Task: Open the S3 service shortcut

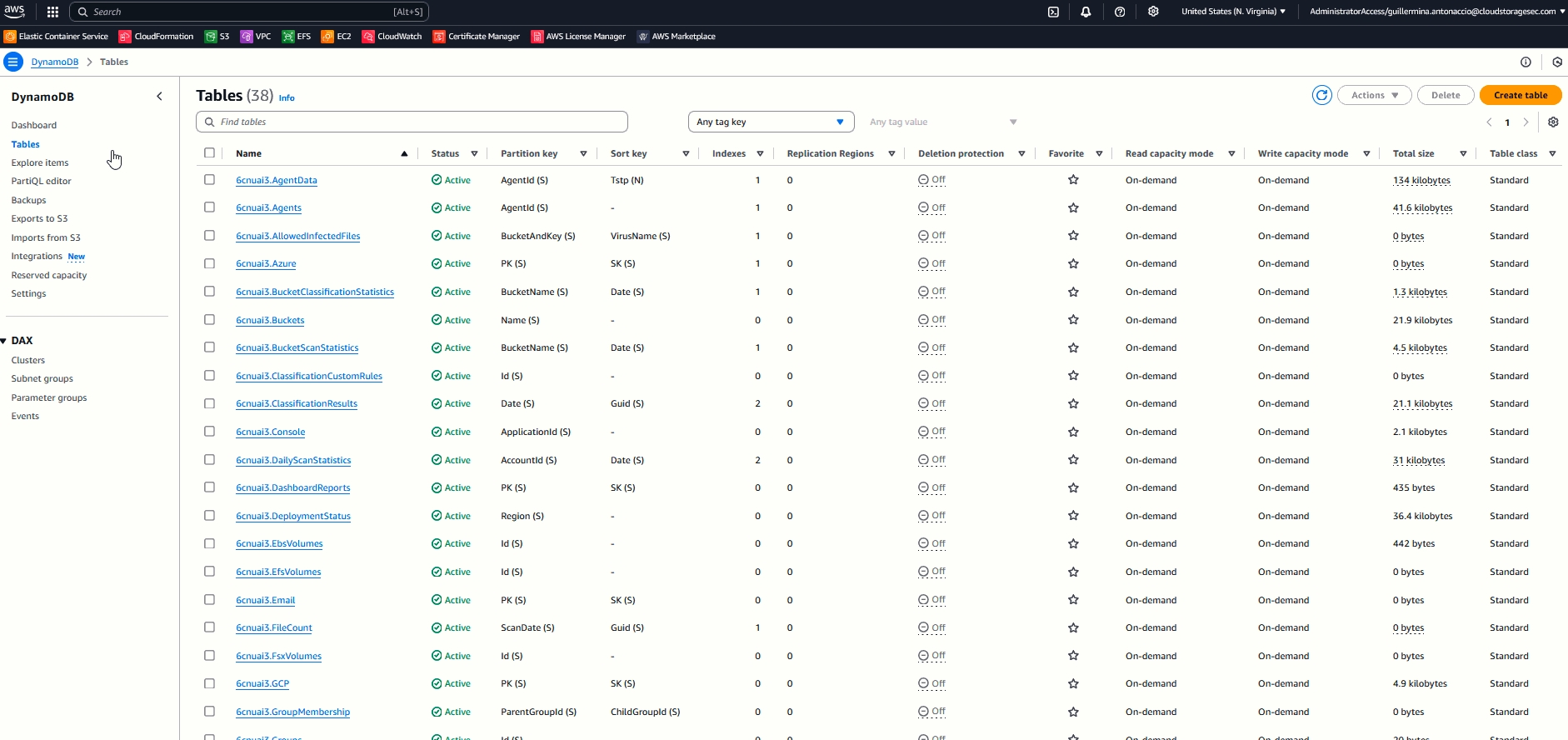Action: click(217, 37)
